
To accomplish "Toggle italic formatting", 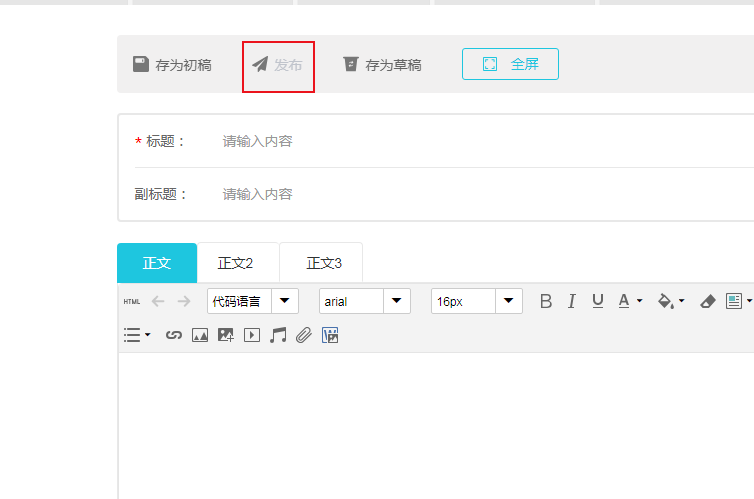I will (571, 301).
